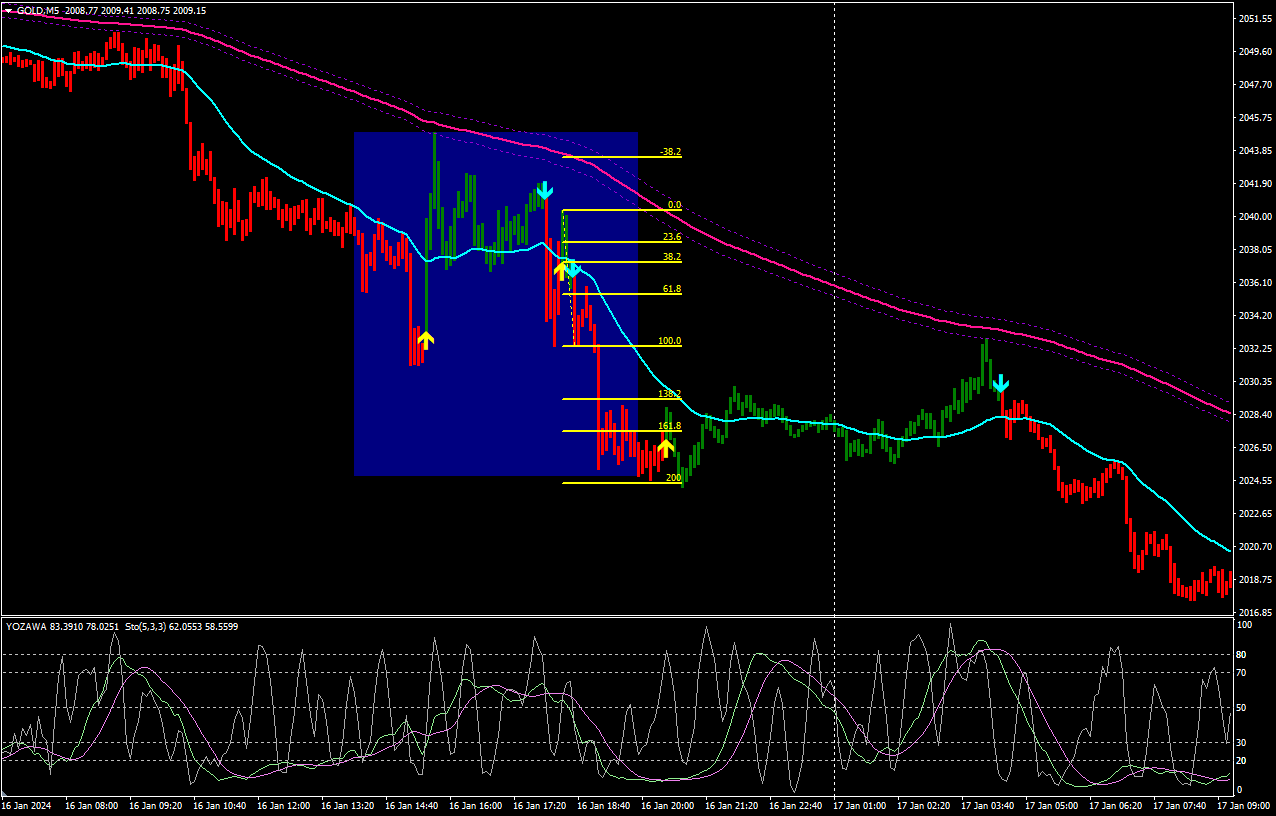The image size is (1276, 816).
Task: Click the 2016.85 price at axis bottom
Action: (x=1254, y=612)
